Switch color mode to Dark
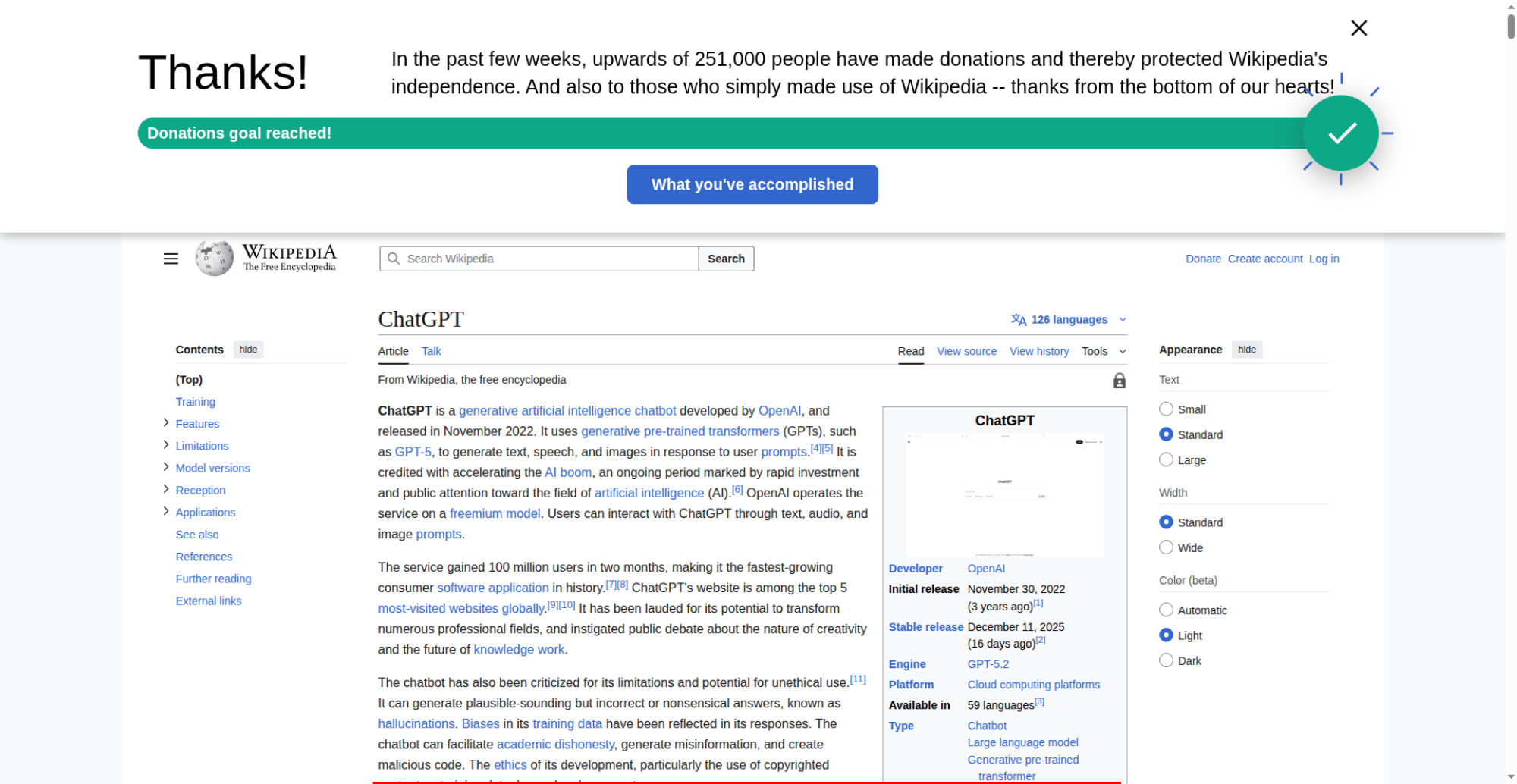The width and height of the screenshot is (1517, 784). pos(1166,660)
